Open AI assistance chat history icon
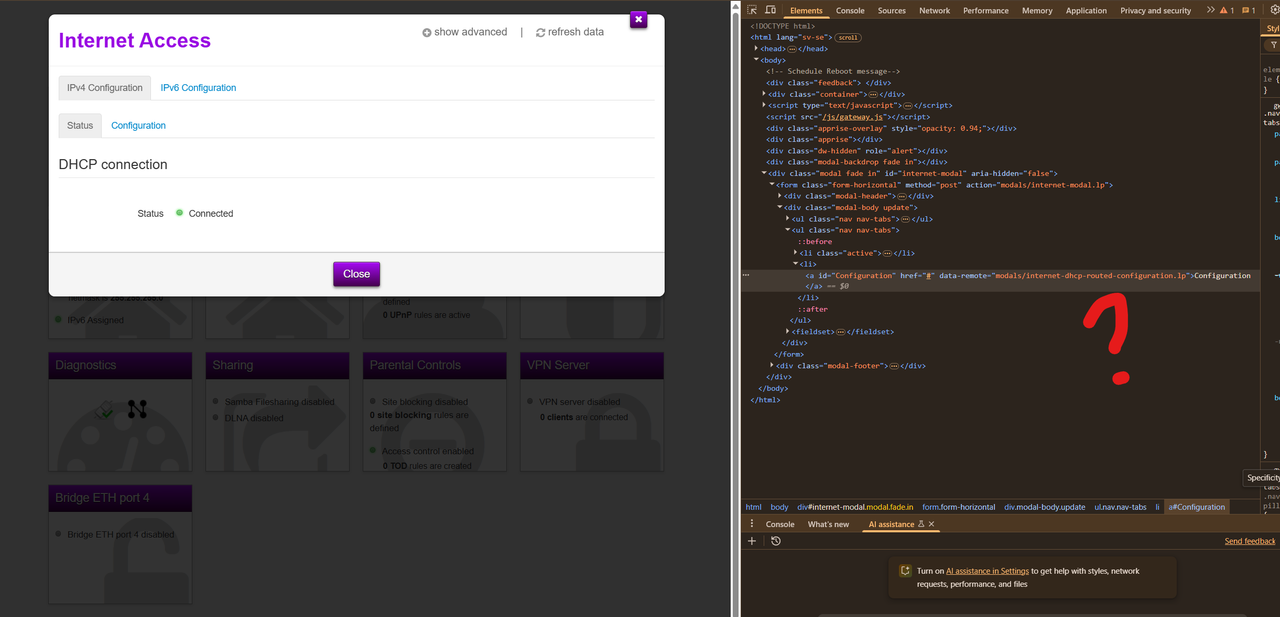 [x=775, y=541]
